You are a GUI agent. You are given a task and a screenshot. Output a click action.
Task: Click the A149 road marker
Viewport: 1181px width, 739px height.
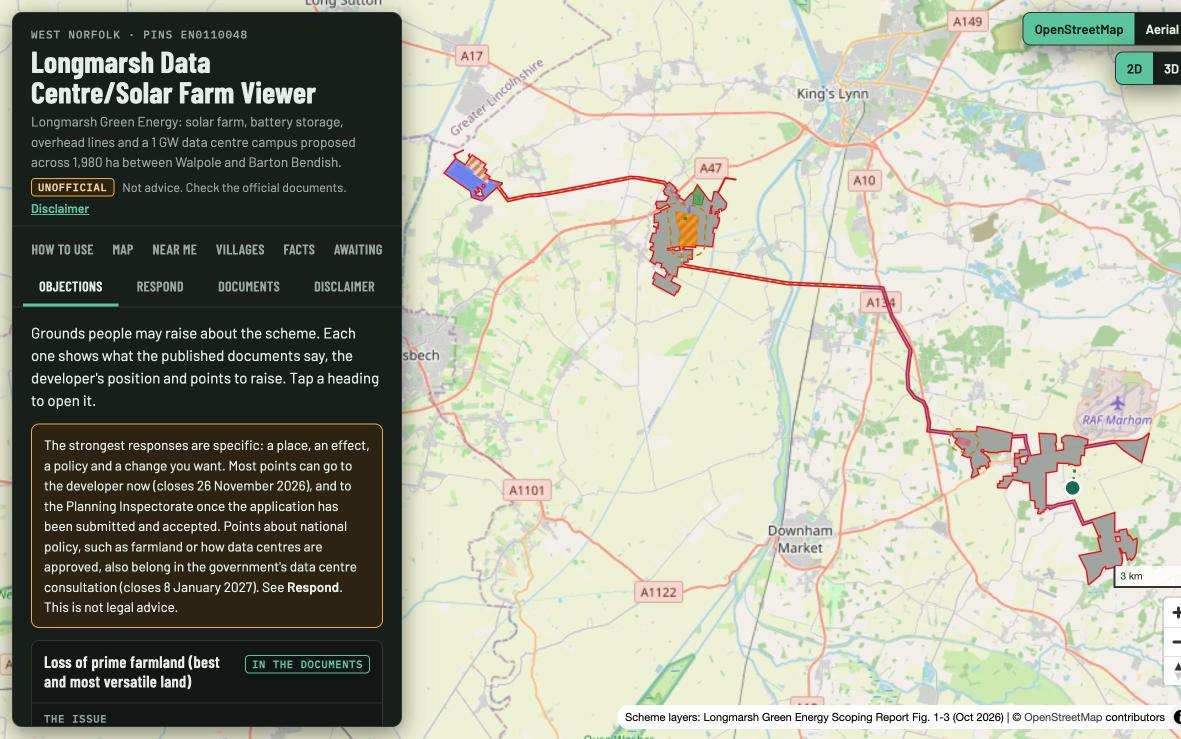tap(967, 21)
